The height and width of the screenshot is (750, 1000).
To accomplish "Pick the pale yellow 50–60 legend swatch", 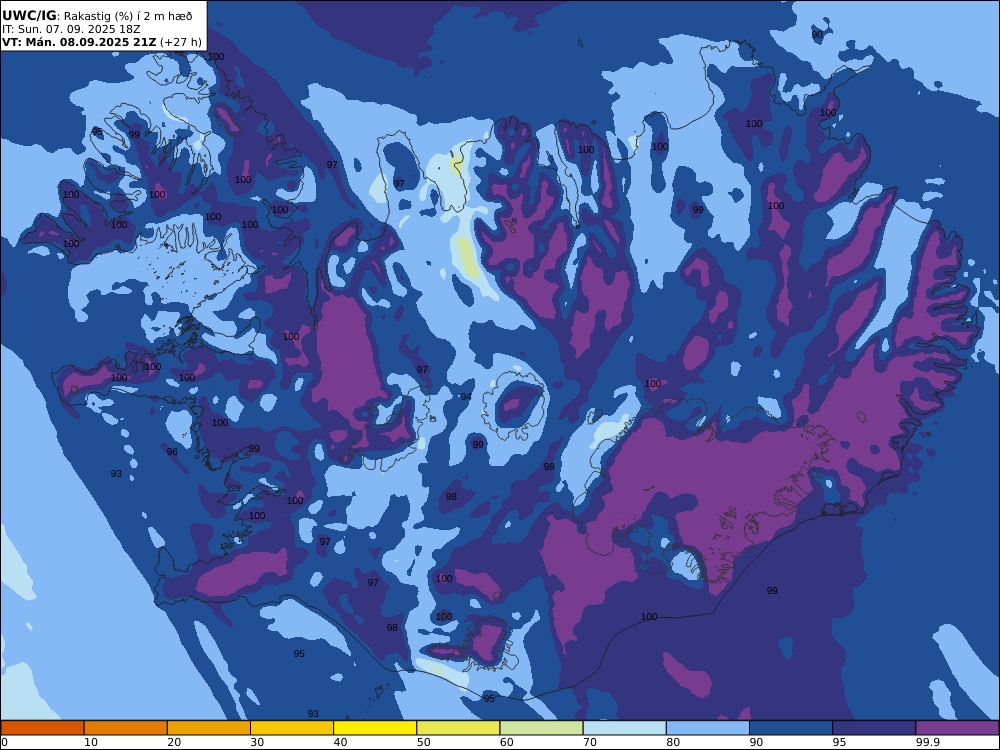I will (459, 728).
